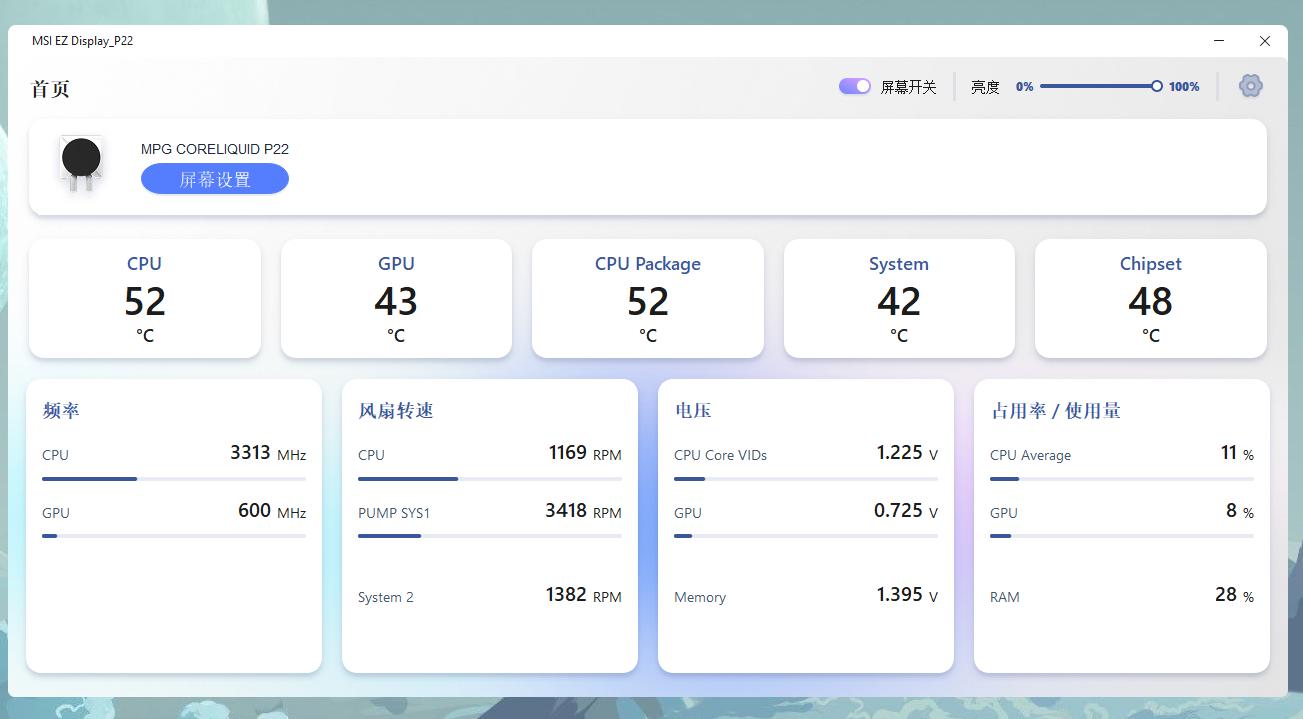The width and height of the screenshot is (1303, 719).
Task: Select the System temperature card
Action: pos(899,298)
